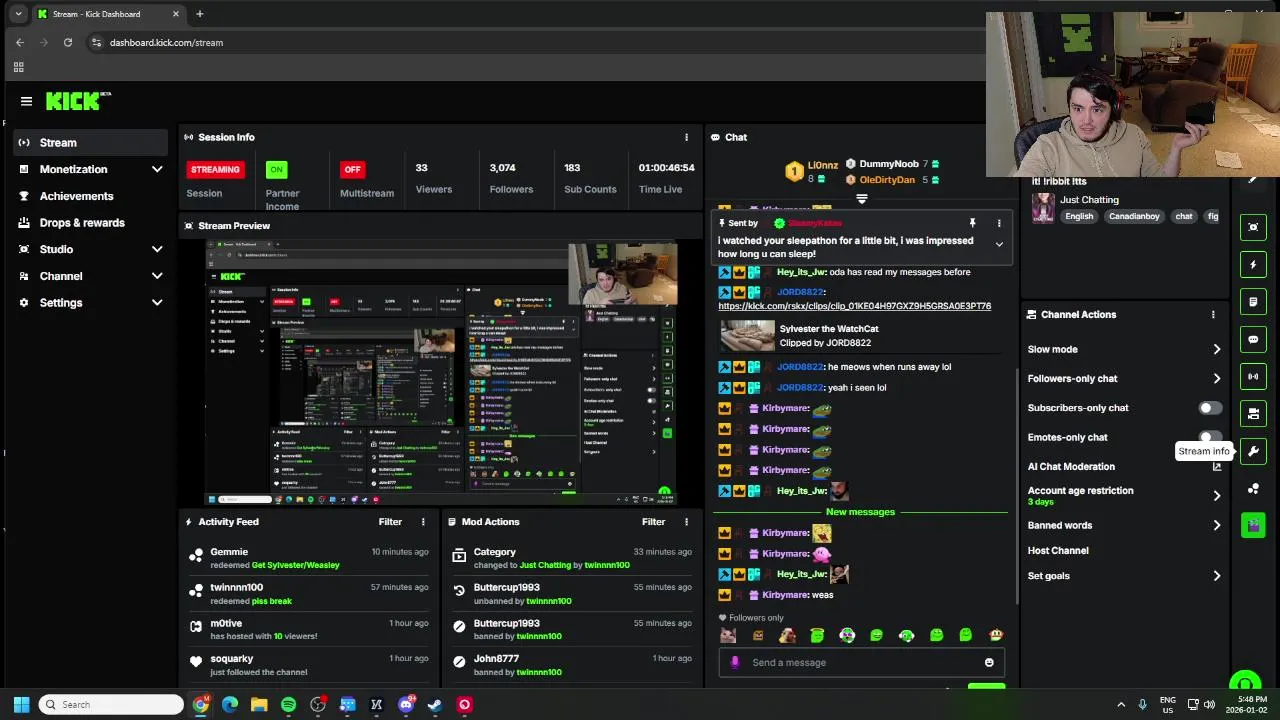The height and width of the screenshot is (720, 1280).
Task: Open a new browser tab
Action: click(x=199, y=14)
